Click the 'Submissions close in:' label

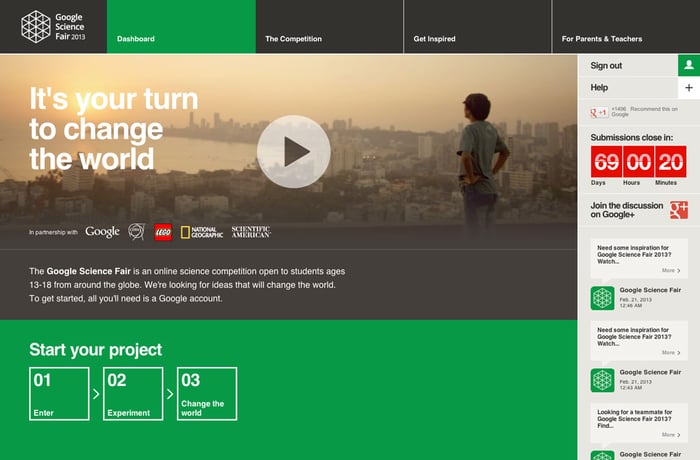[x=632, y=138]
